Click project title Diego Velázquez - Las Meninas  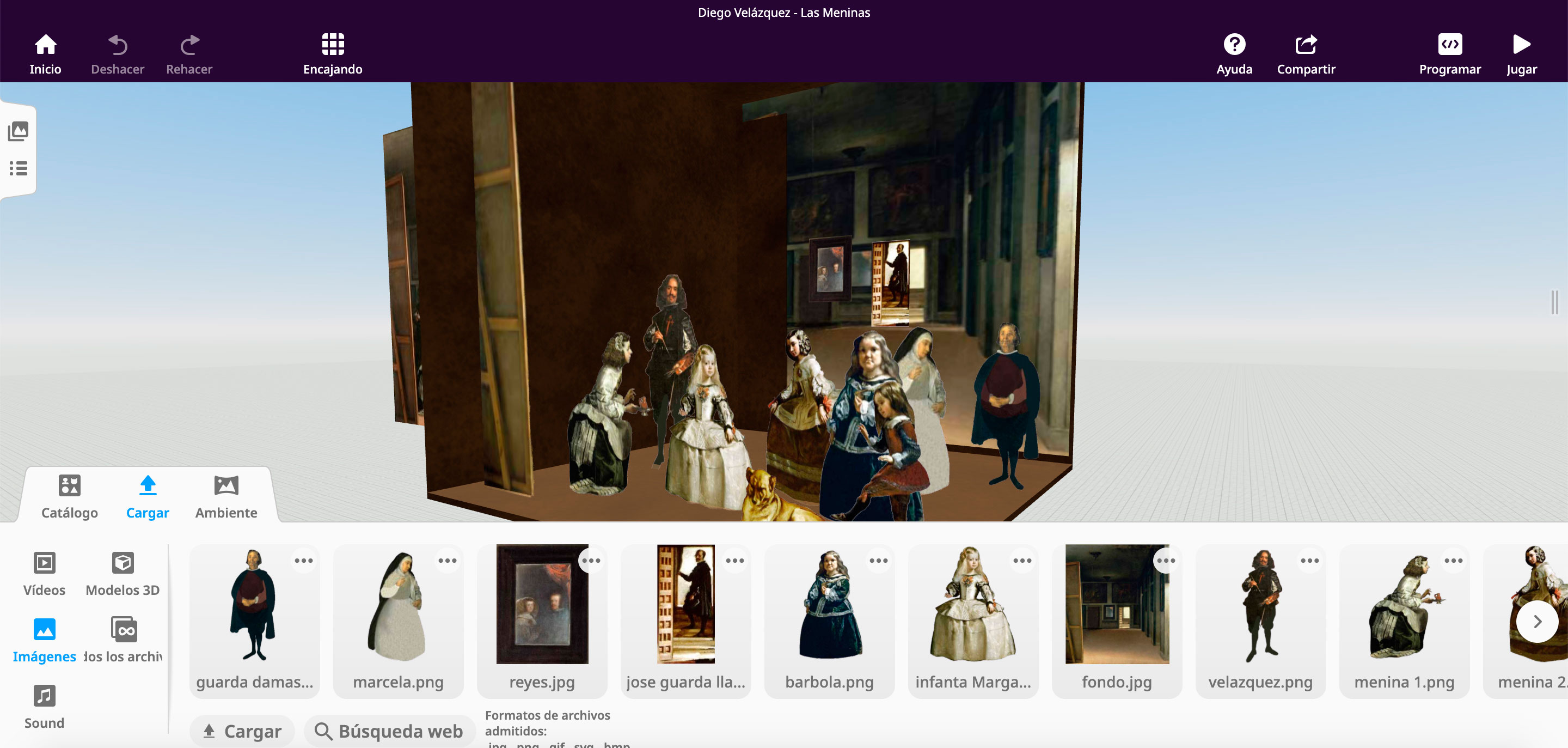coord(783,12)
